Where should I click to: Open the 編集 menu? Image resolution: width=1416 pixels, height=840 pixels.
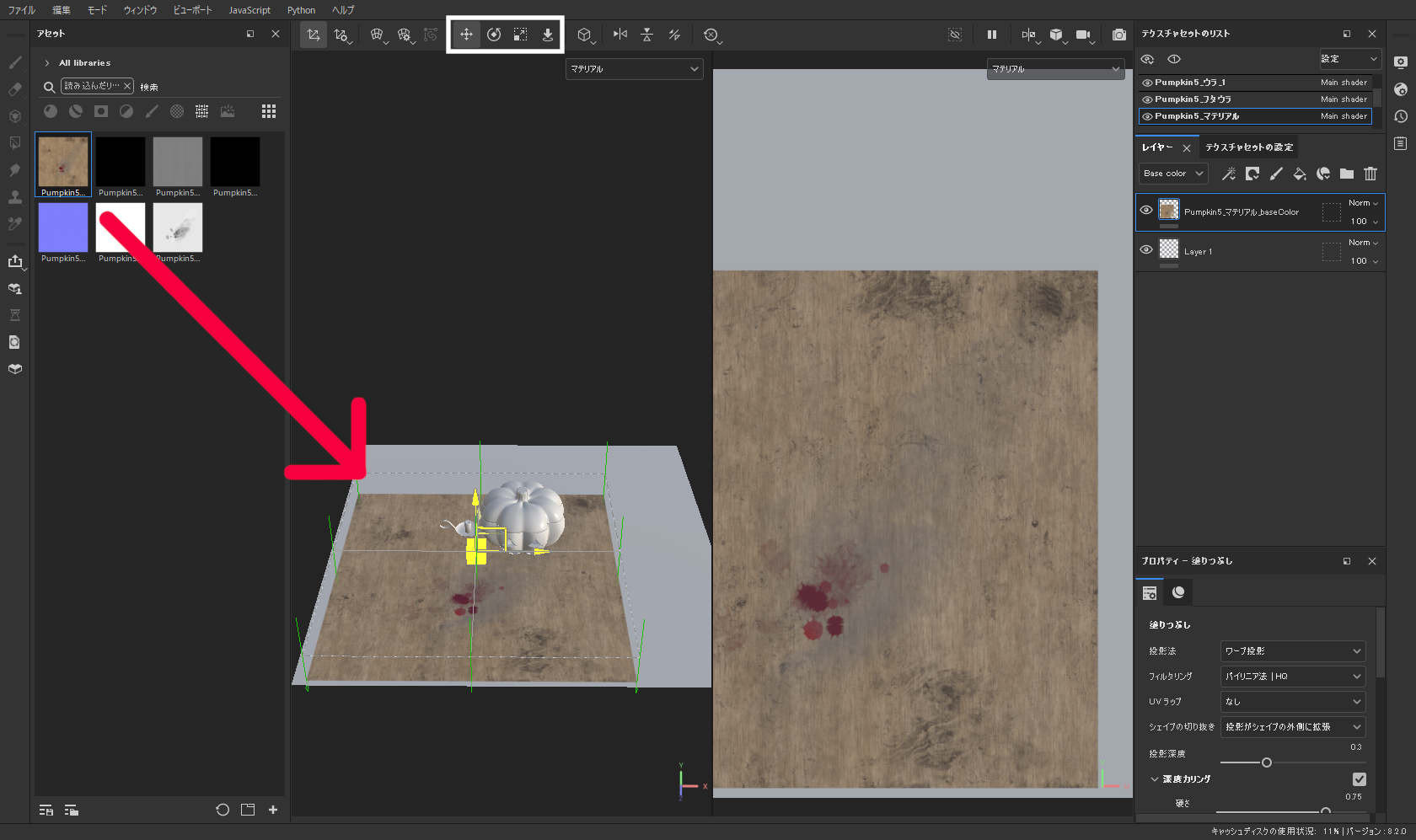coord(62,10)
